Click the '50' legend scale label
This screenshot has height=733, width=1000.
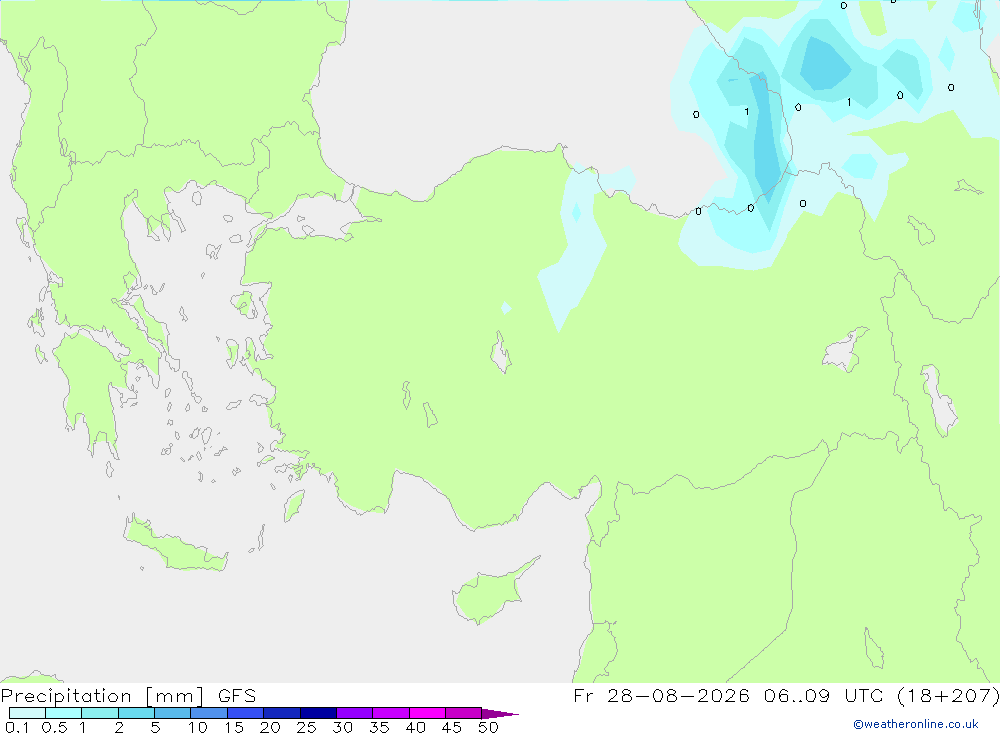click(489, 727)
